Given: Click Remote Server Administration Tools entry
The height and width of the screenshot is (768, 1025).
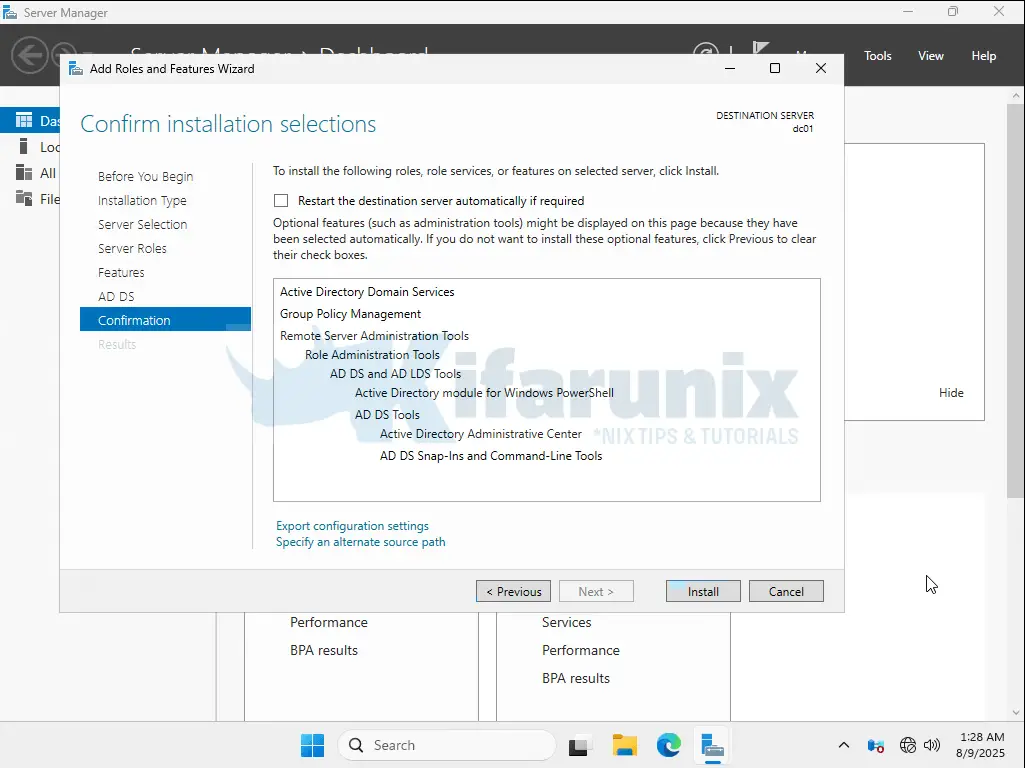Looking at the screenshot, I should click(x=374, y=336).
